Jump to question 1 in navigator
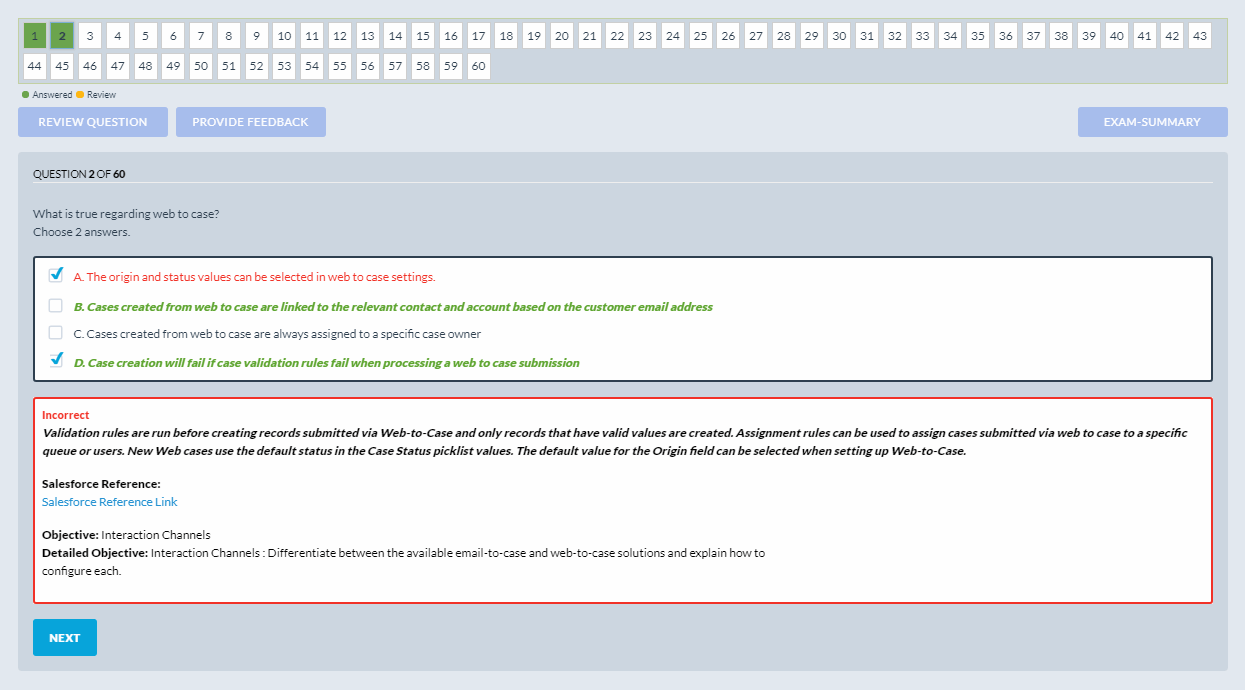This screenshot has height=690, width=1245. click(35, 37)
